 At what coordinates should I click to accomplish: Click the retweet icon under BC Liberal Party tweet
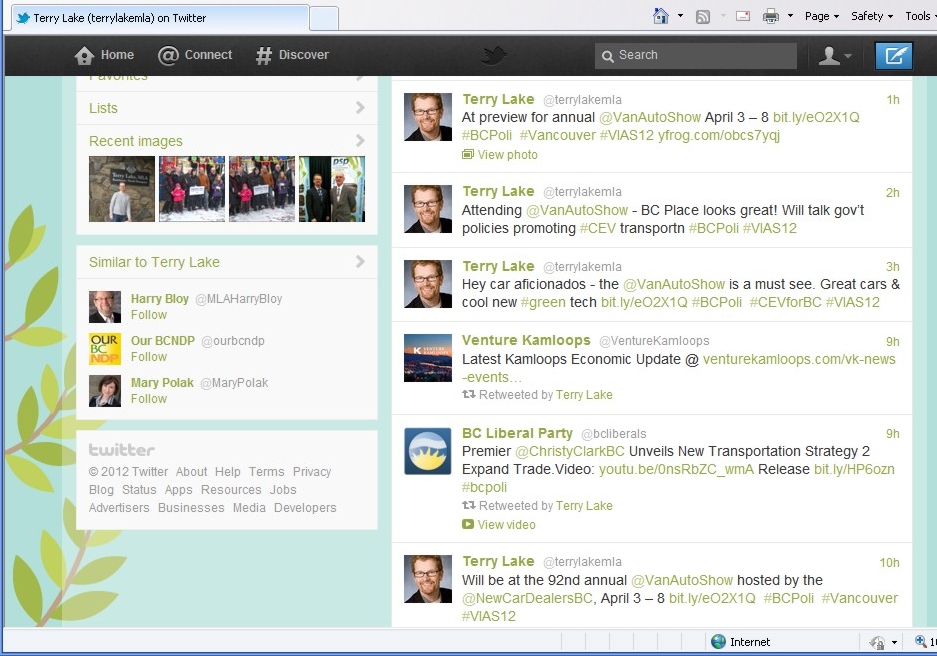pyautogui.click(x=468, y=505)
